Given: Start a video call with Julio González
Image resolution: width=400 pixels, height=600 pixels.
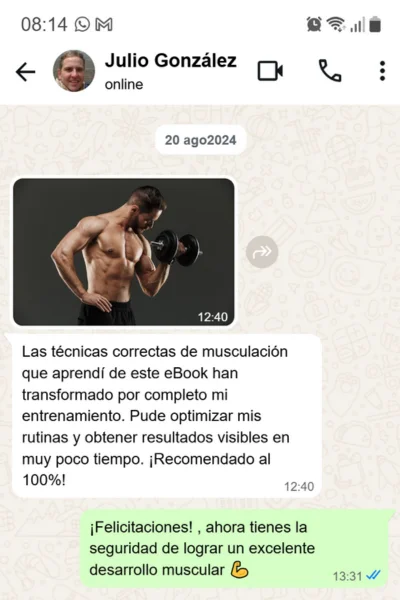Looking at the screenshot, I should coord(270,71).
